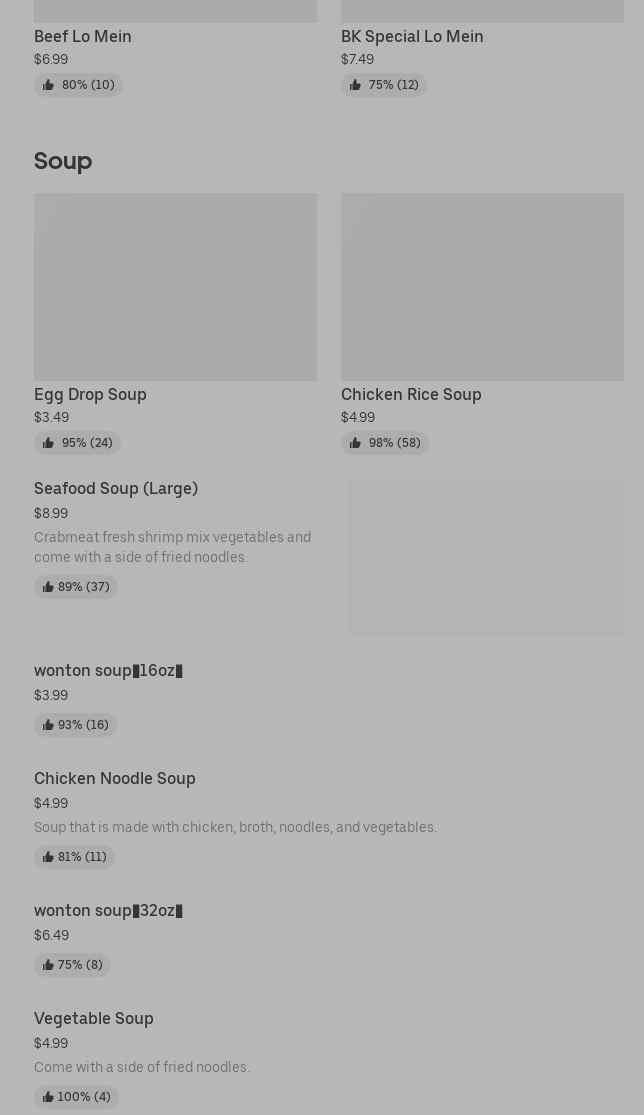Click thumbs-up icon under Beef Lo Mein
The width and height of the screenshot is (644, 1115).
48,85
